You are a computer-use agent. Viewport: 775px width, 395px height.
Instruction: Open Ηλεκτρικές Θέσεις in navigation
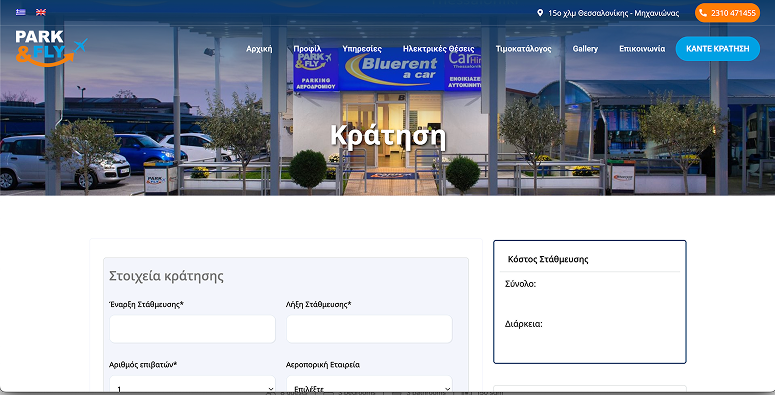(x=438, y=48)
